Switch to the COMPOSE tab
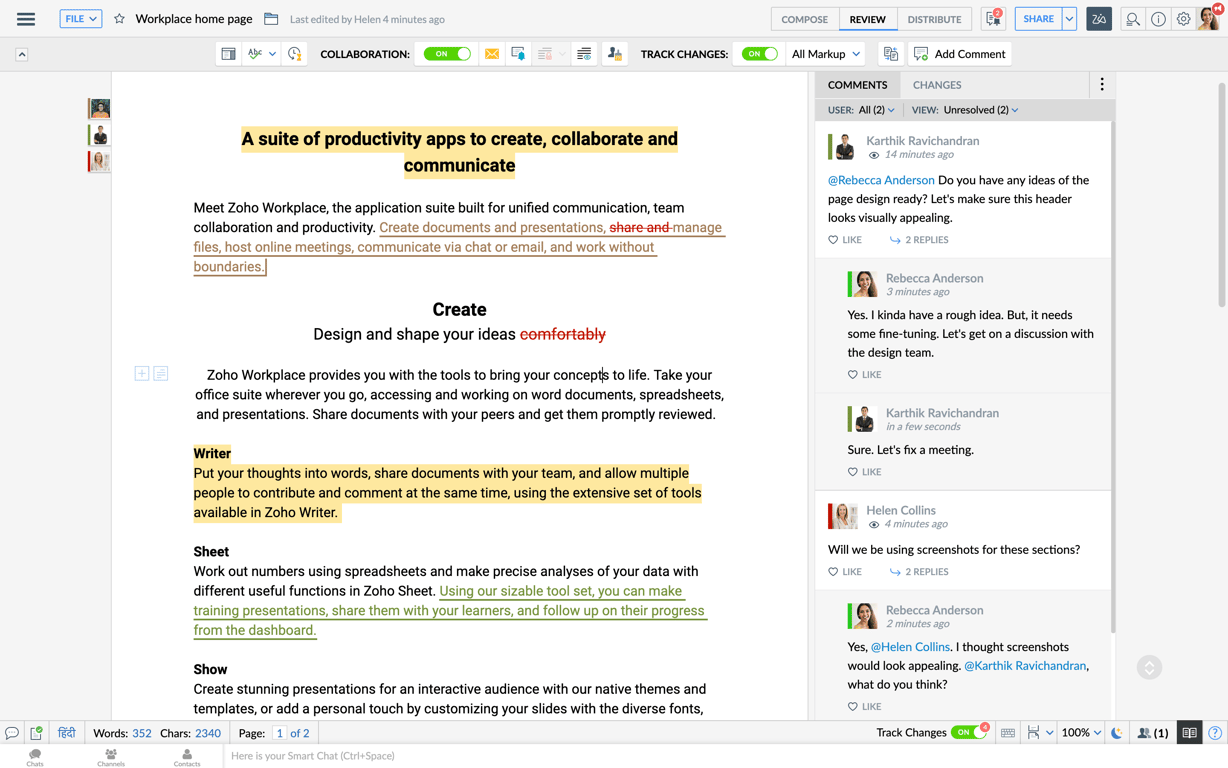1228x768 pixels. [x=805, y=19]
